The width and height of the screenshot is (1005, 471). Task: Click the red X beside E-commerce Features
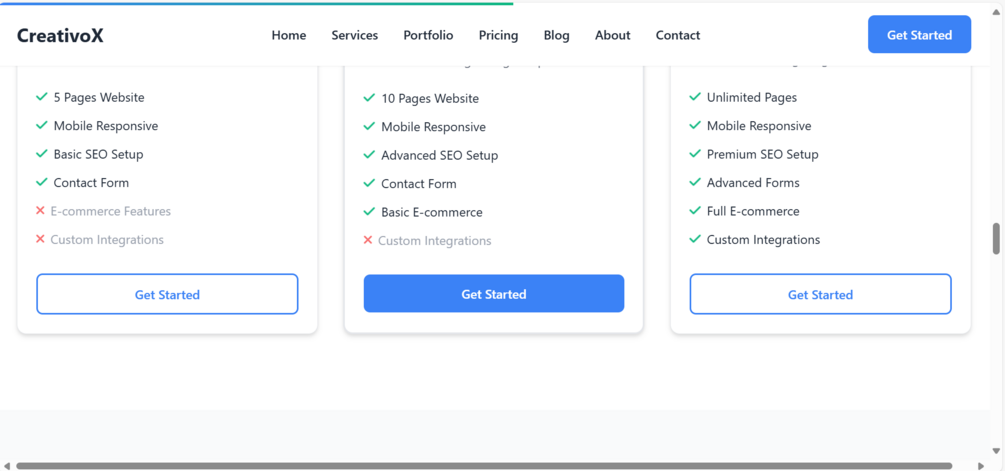coord(40,211)
